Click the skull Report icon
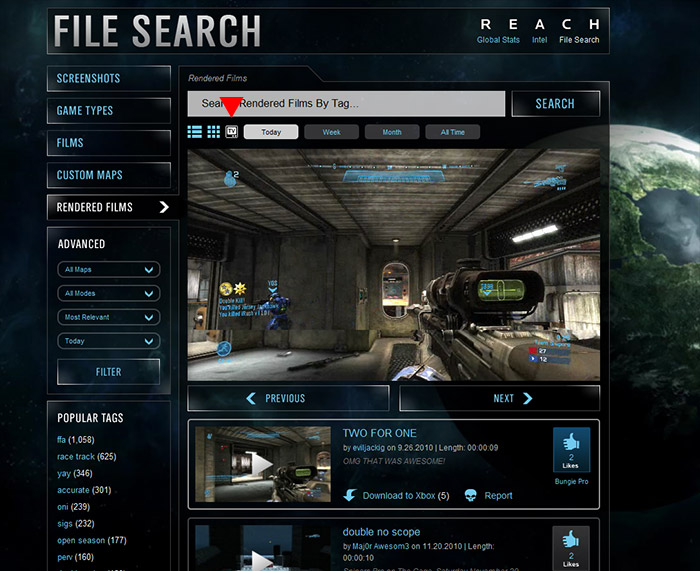 (x=471, y=495)
